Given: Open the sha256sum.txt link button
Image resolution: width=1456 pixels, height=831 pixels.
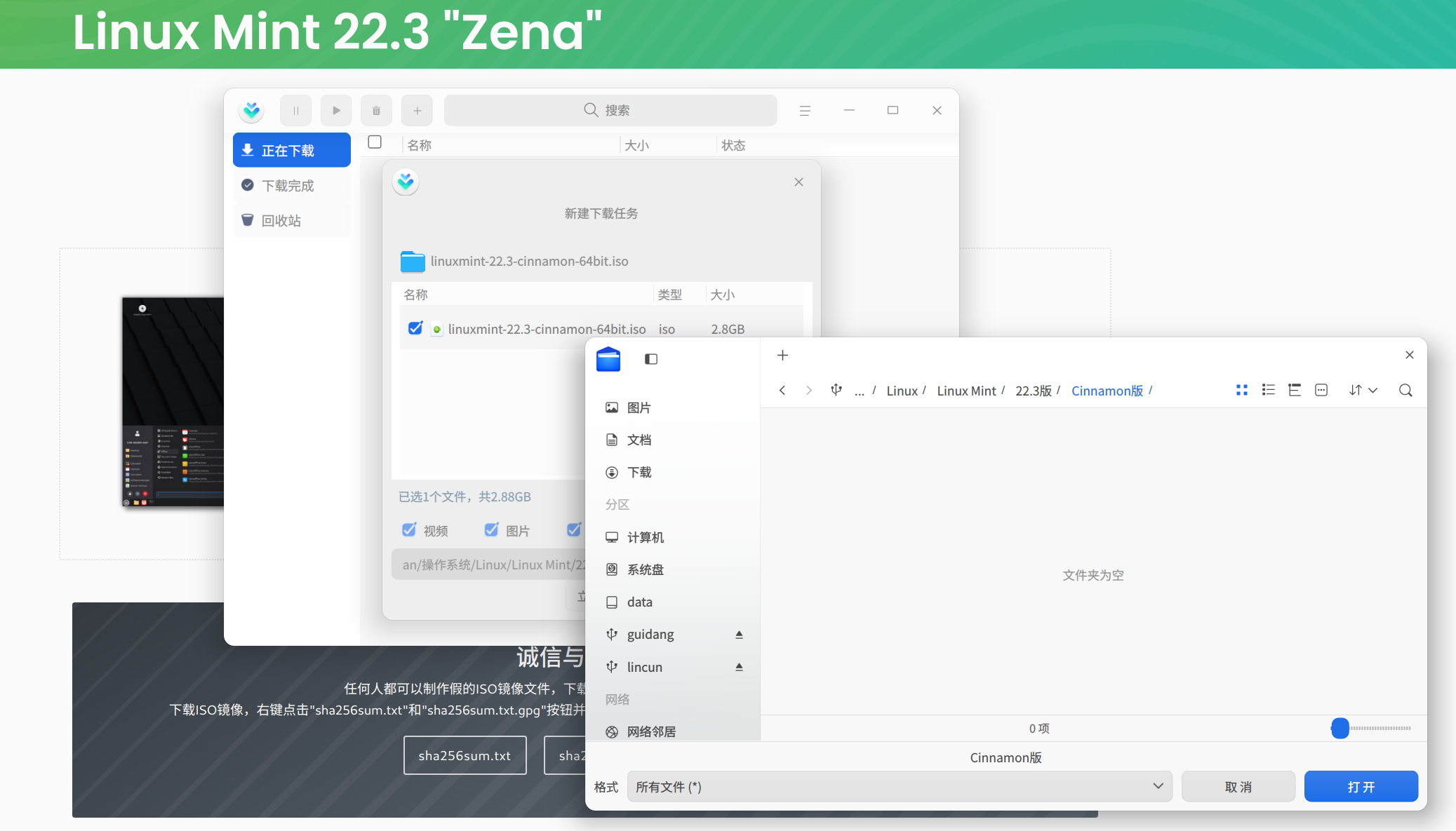Looking at the screenshot, I should 465,755.
